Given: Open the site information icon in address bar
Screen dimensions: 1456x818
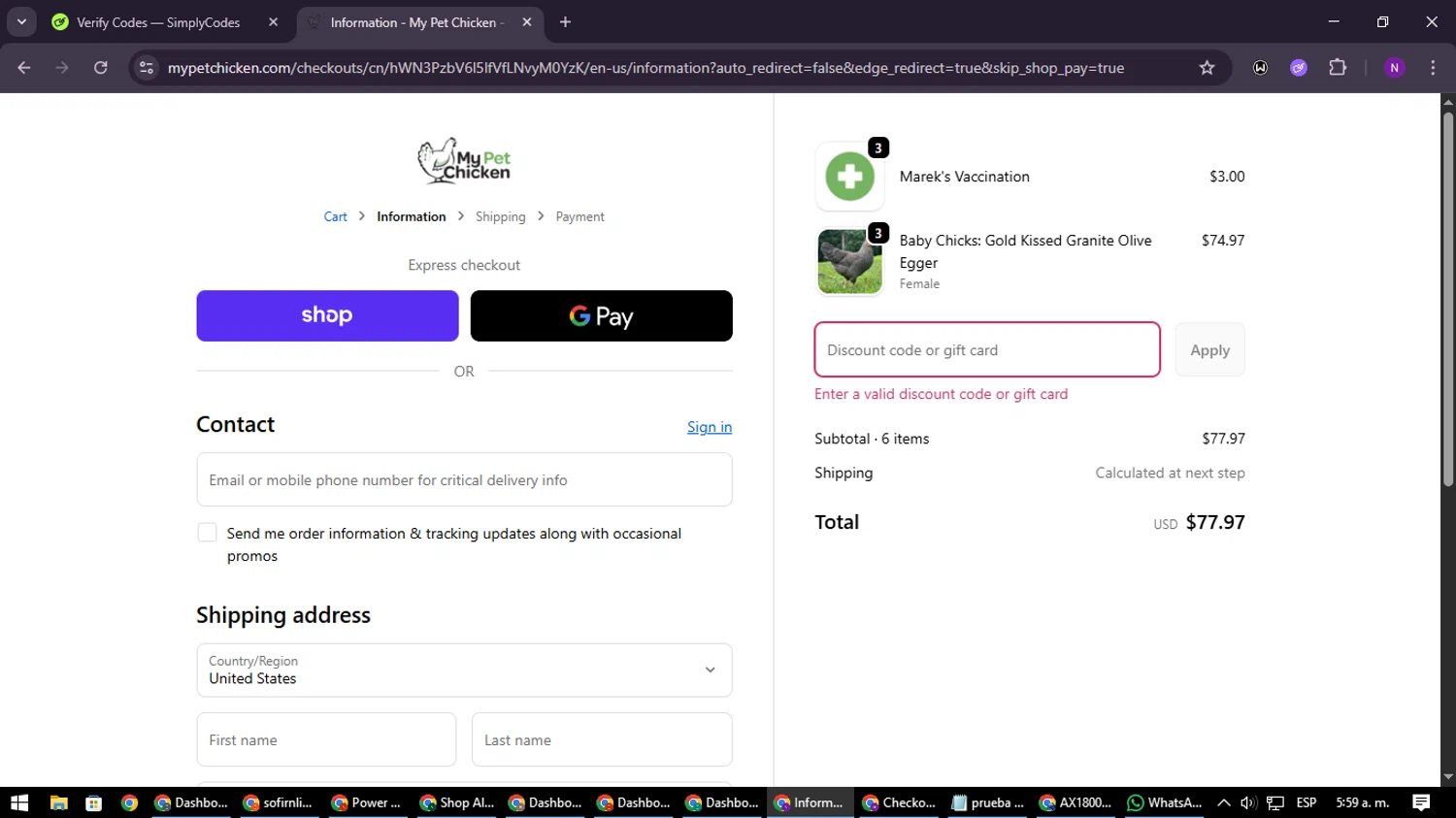Looking at the screenshot, I should point(147,68).
